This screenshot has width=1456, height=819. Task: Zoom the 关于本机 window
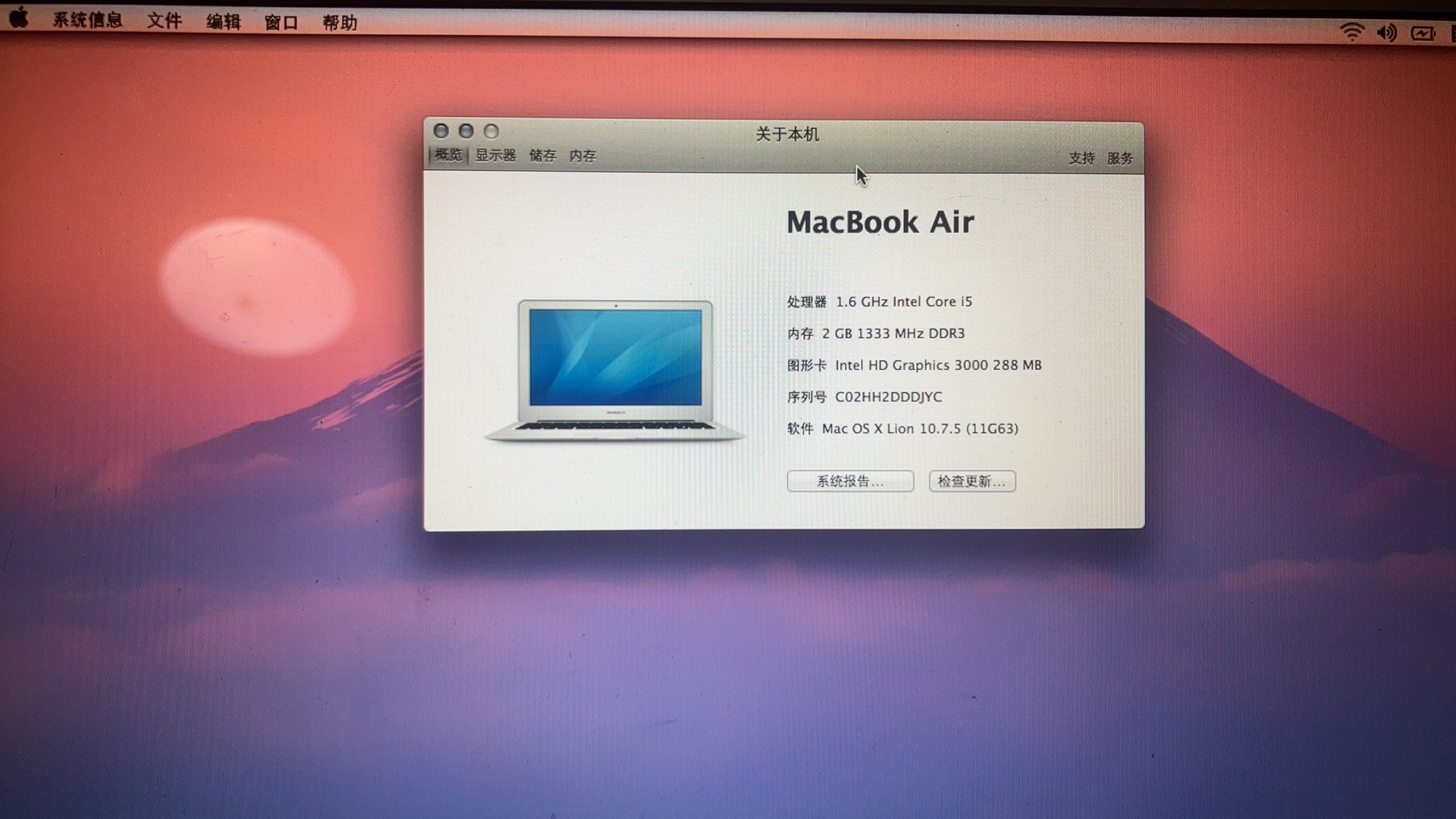(491, 132)
